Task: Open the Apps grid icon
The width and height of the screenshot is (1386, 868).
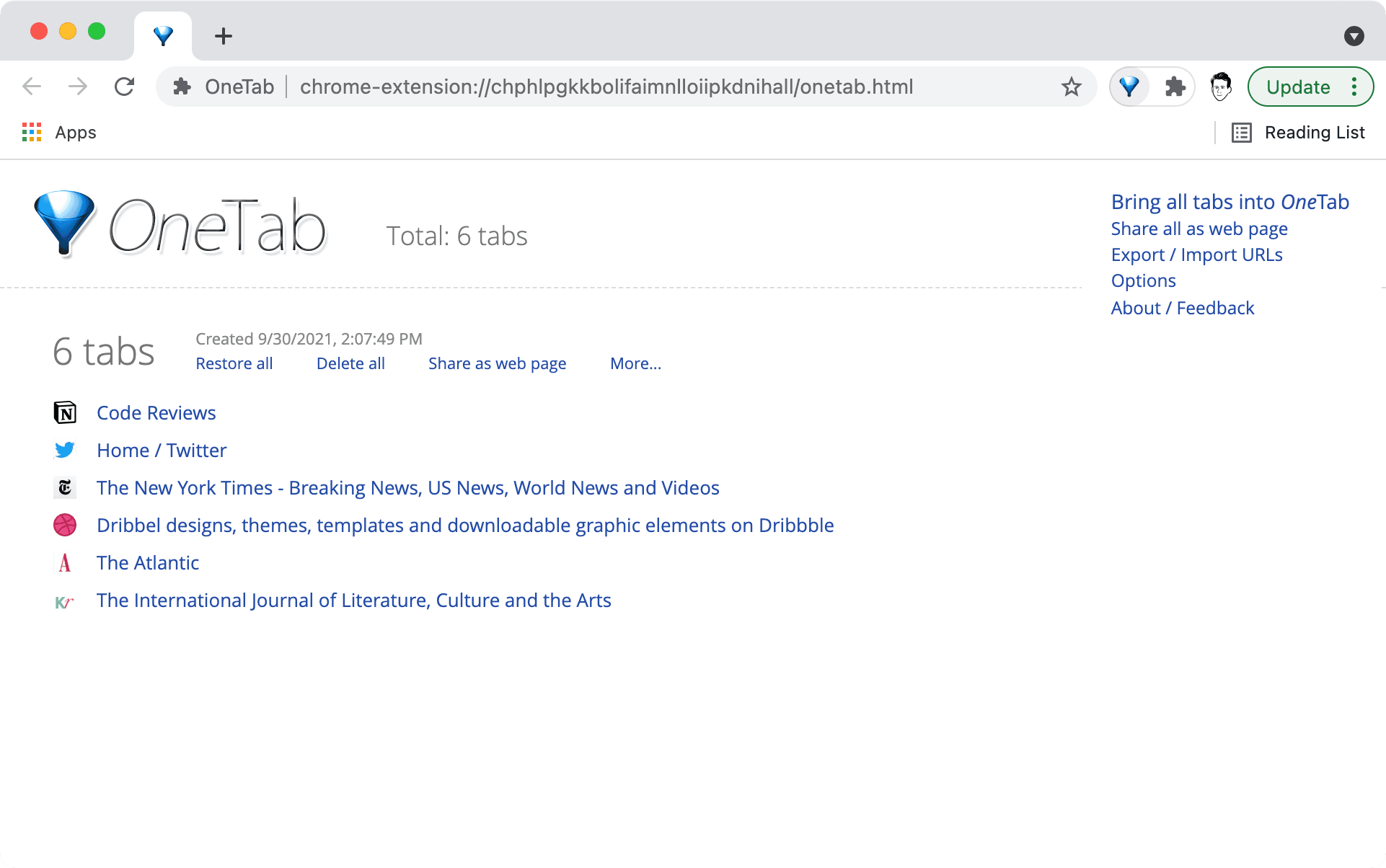Action: (x=32, y=132)
